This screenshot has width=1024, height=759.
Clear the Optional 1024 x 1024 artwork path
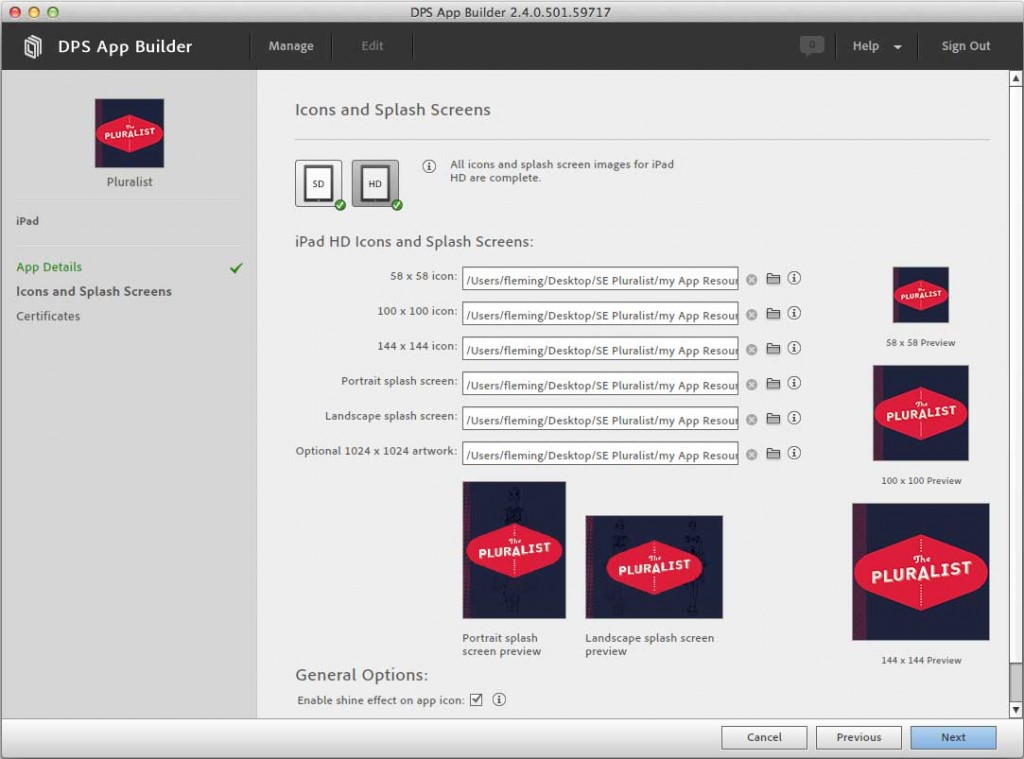(x=752, y=454)
